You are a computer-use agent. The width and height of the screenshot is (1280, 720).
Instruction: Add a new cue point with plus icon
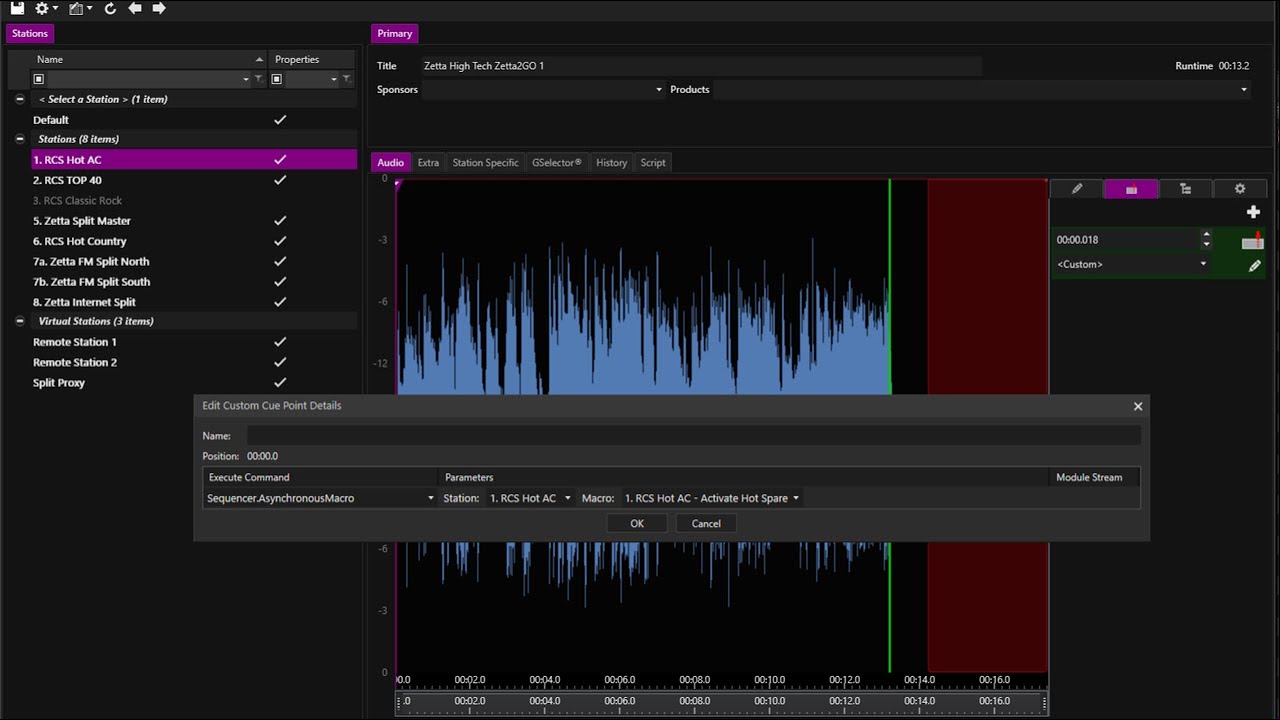click(x=1253, y=212)
